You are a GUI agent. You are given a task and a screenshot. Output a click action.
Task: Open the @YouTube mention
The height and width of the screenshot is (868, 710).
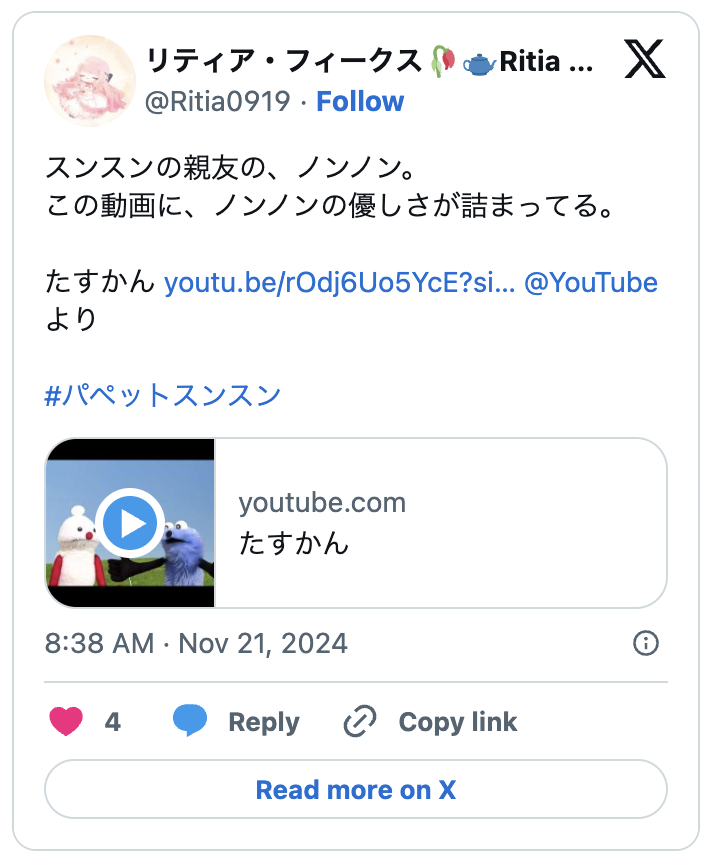[590, 283]
